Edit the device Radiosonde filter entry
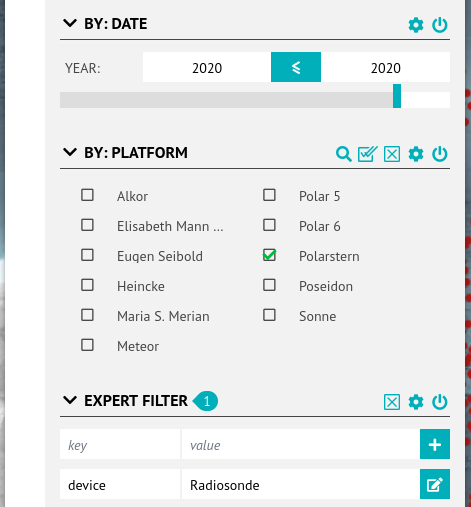471x507 pixels. [x=435, y=484]
